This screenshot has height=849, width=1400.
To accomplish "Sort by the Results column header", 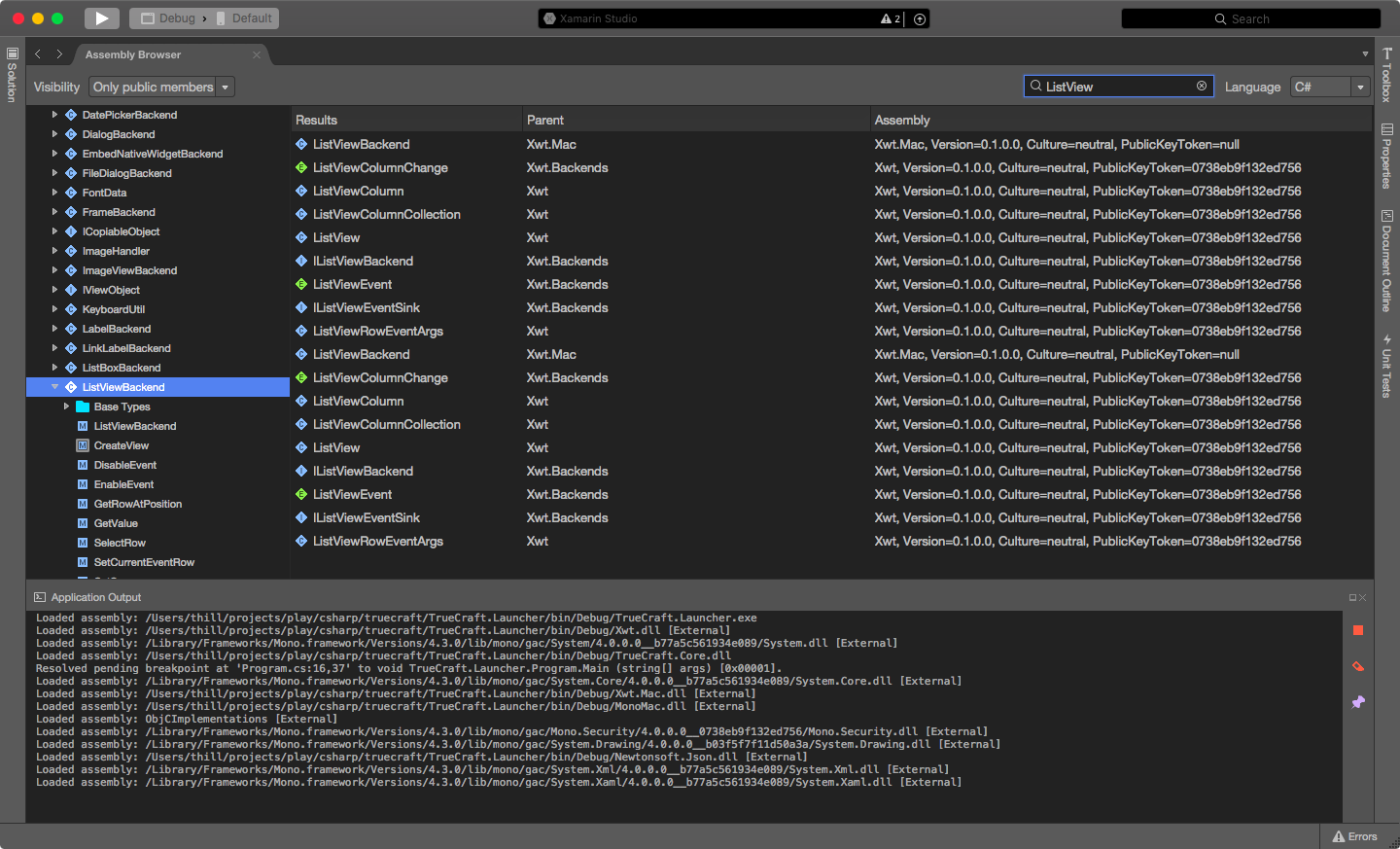I will point(406,120).
